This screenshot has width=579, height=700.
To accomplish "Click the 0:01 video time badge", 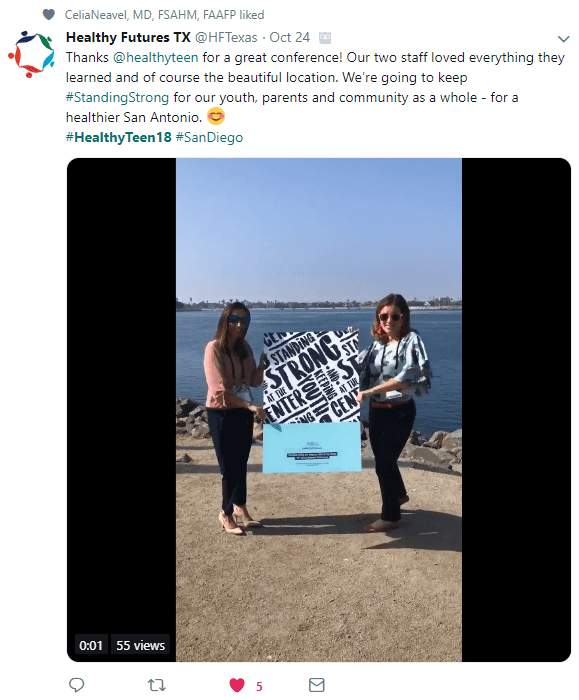I will pyautogui.click(x=91, y=645).
